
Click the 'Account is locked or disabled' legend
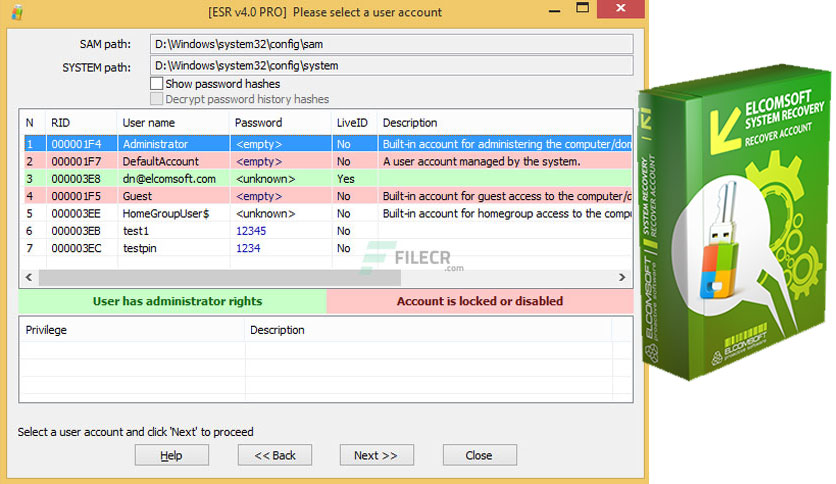click(x=480, y=301)
